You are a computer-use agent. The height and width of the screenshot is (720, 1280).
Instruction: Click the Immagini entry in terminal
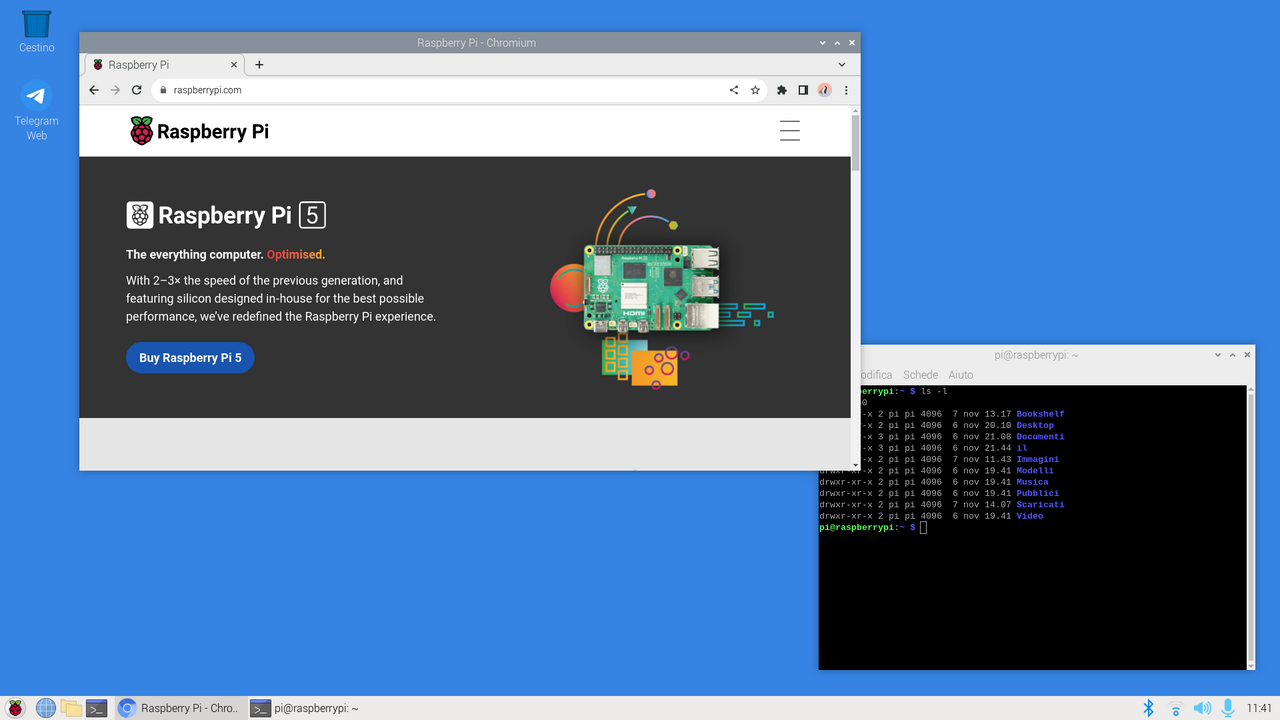(x=1037, y=459)
